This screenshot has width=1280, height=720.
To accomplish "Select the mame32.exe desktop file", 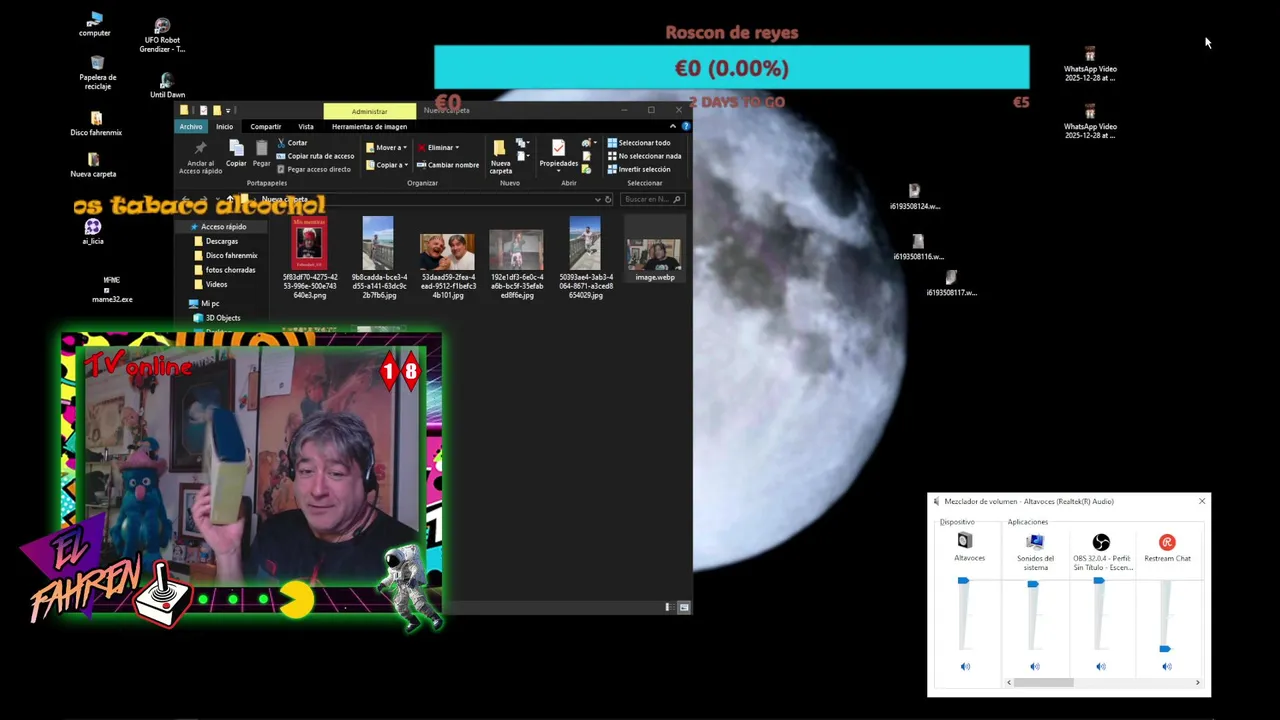I will pyautogui.click(x=112, y=290).
